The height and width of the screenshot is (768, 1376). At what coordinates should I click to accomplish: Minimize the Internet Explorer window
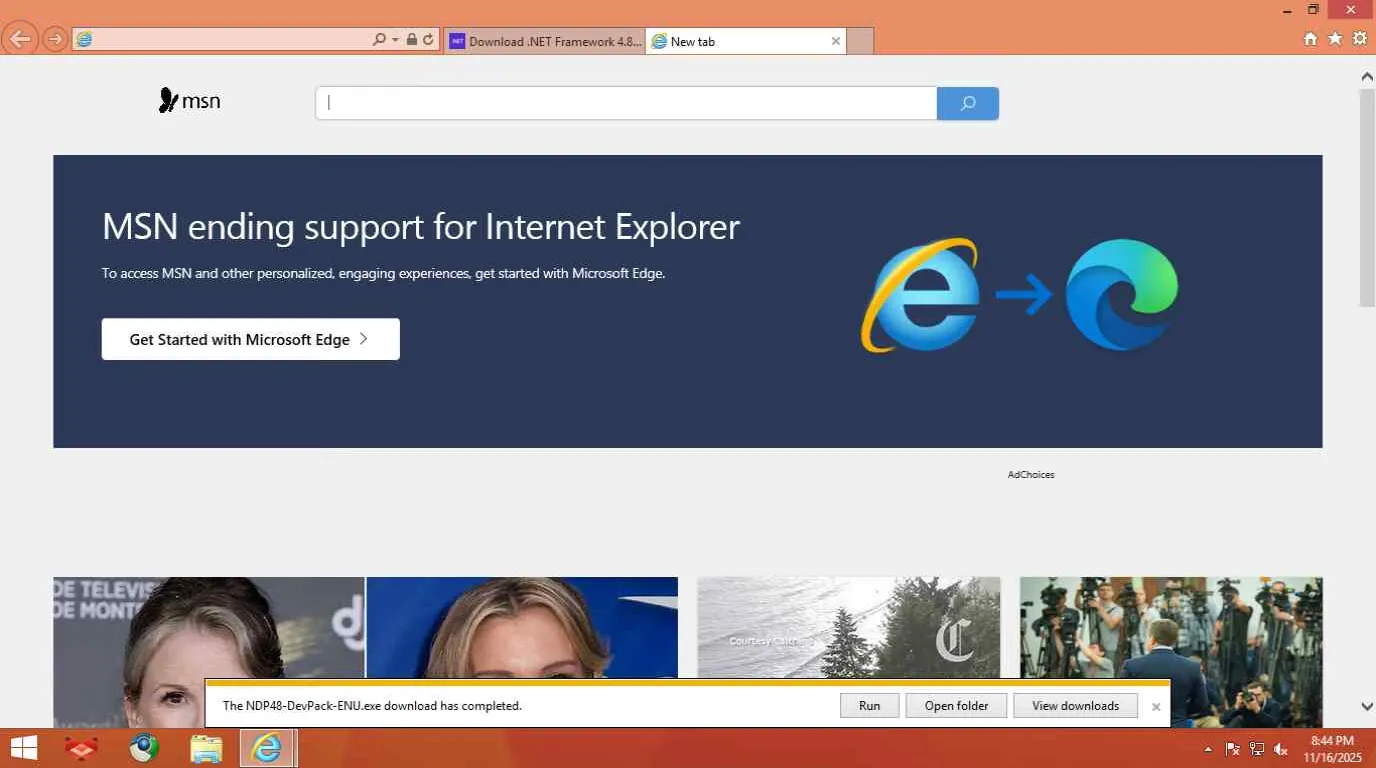point(1288,9)
